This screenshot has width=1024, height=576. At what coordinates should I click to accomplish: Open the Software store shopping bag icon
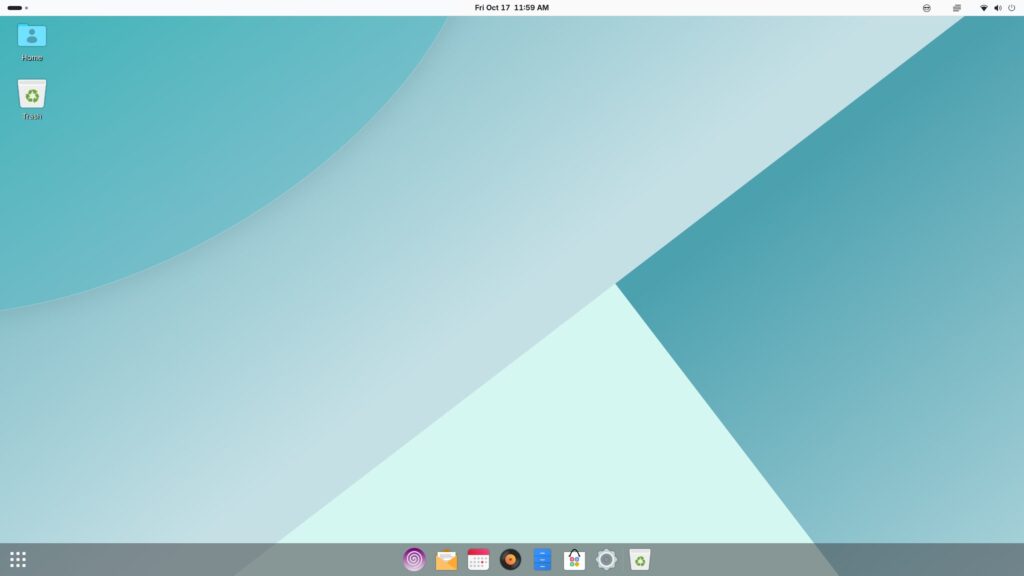[x=574, y=559]
